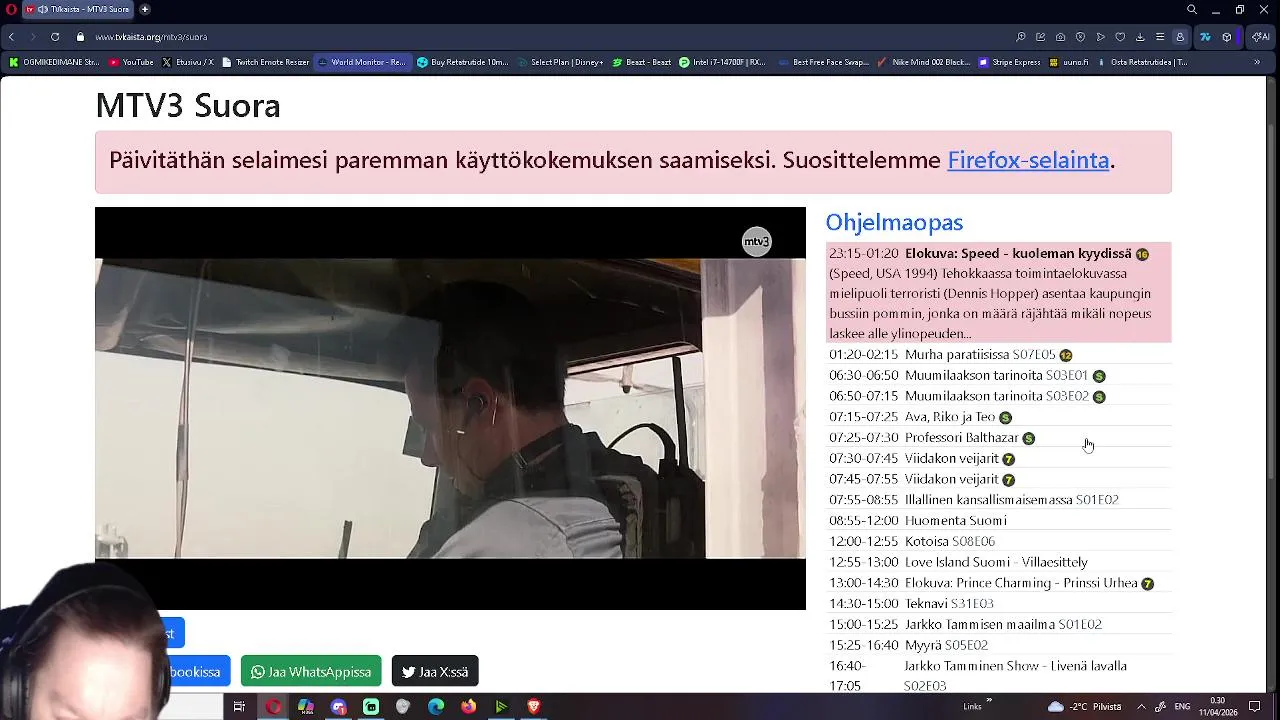Viewport: 1280px width, 720px height.
Task: Select Love Island Suomi - Villasittely program
Action: click(x=998, y=562)
